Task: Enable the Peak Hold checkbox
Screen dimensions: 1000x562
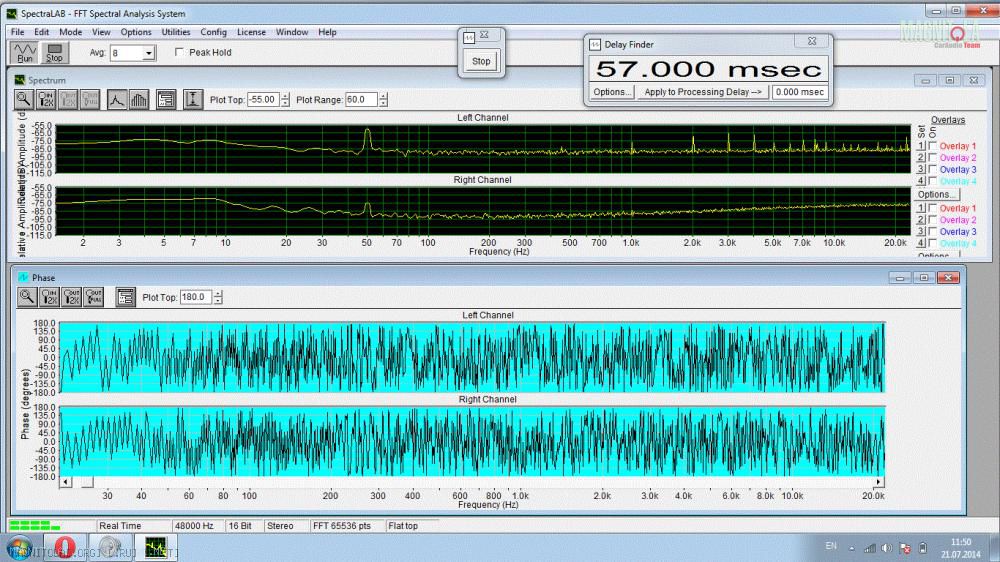Action: tap(180, 52)
